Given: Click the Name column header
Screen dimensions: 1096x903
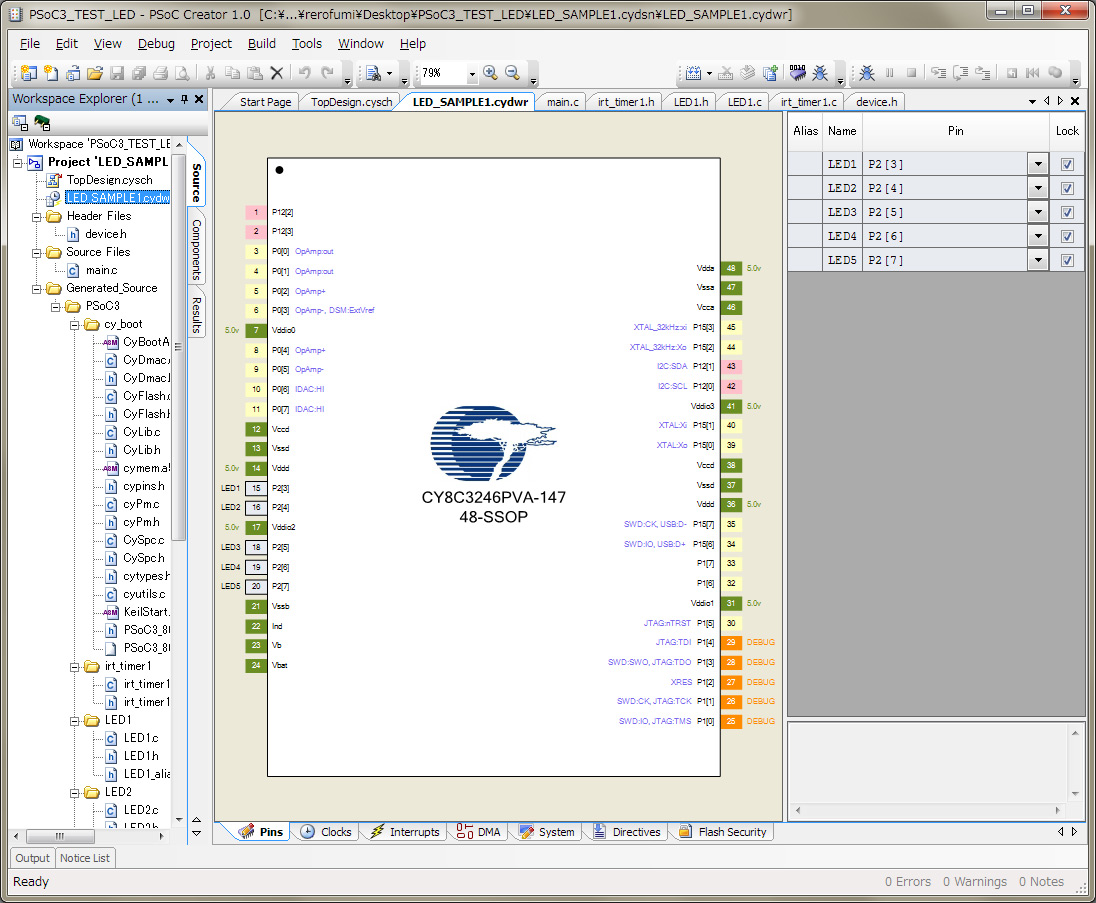Looking at the screenshot, I should [x=842, y=131].
